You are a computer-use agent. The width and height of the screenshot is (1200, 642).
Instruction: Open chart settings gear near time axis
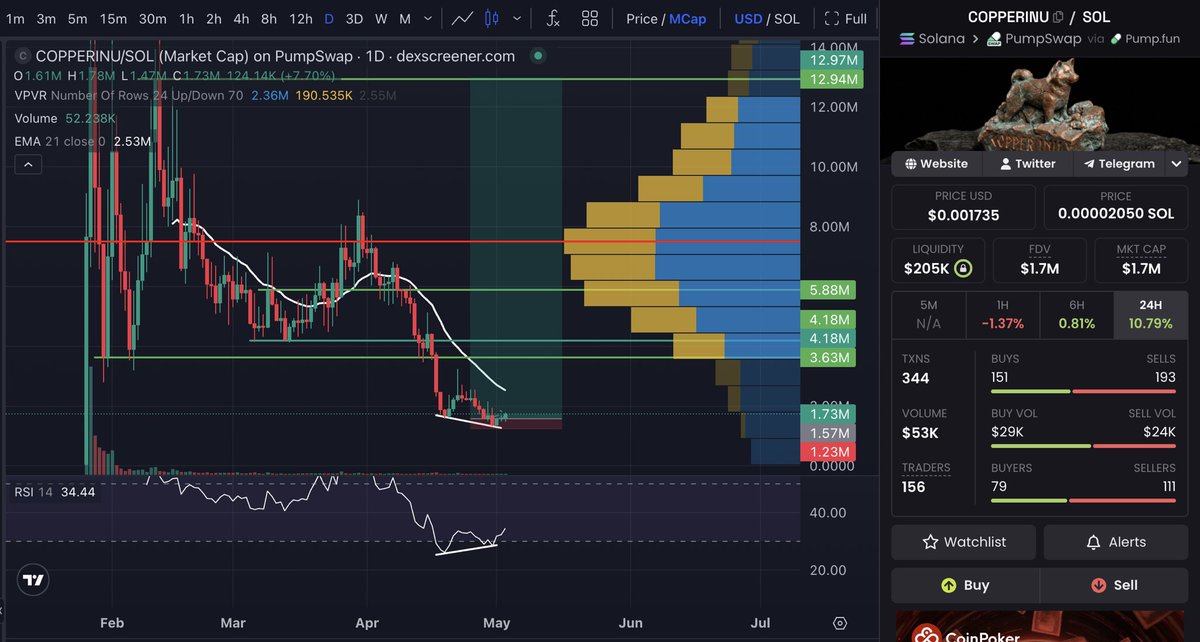840,623
